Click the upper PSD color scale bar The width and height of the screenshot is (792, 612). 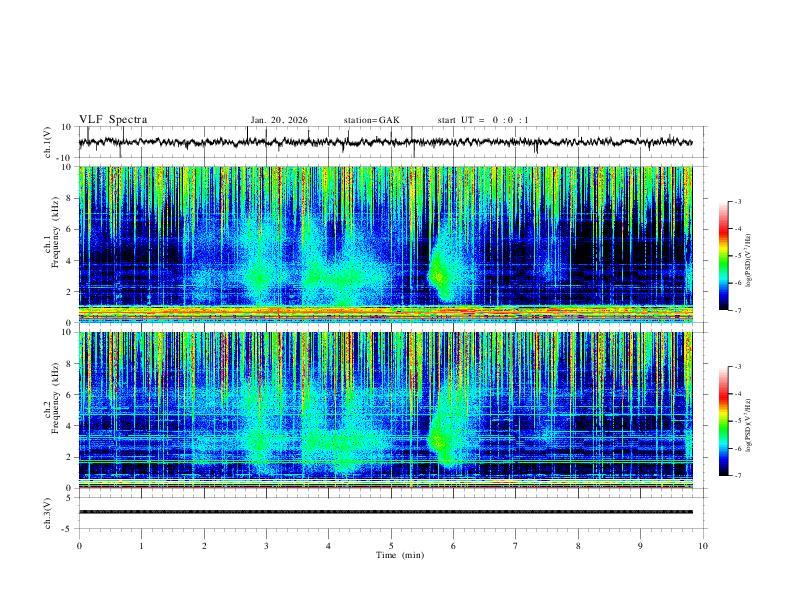tap(724, 256)
